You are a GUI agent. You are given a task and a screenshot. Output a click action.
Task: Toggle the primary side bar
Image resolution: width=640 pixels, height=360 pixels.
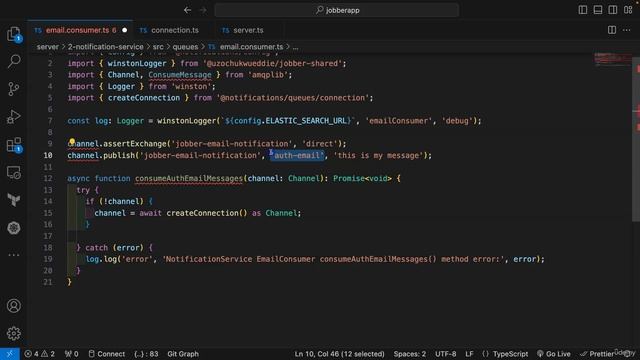point(583,10)
